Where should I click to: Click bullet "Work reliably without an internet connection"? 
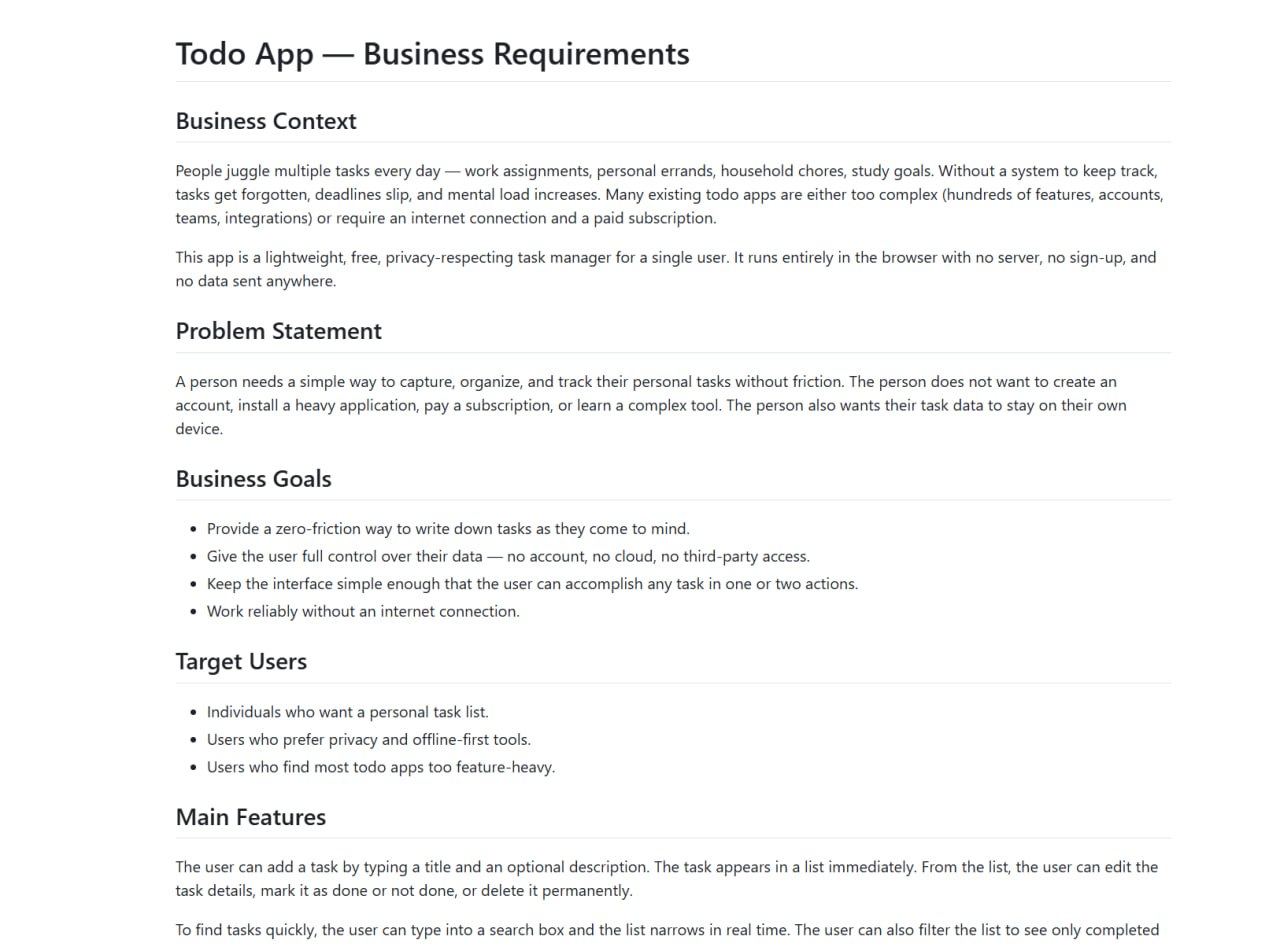(363, 611)
